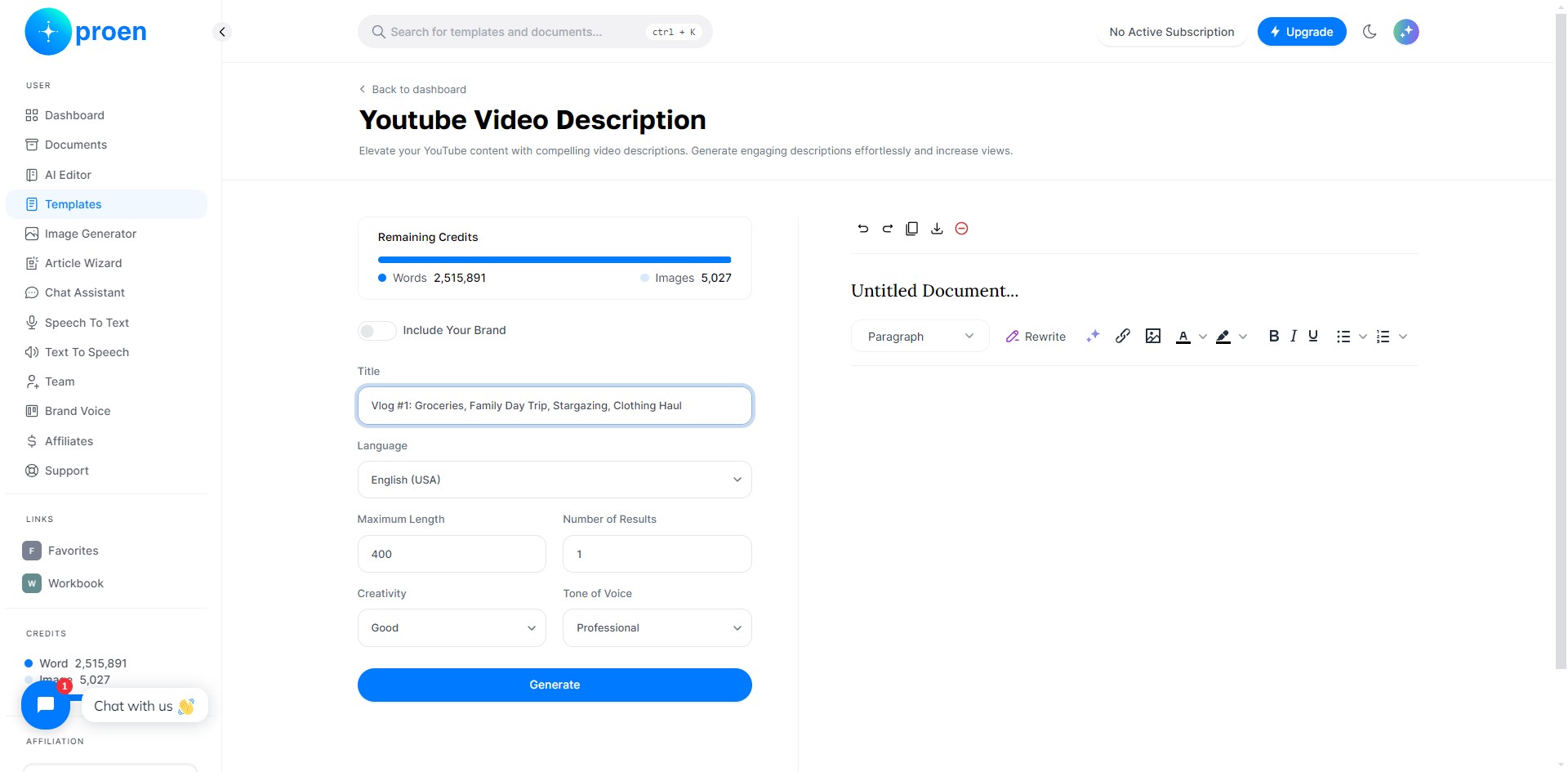
Task: Click the Upgrade button
Action: pos(1302,32)
